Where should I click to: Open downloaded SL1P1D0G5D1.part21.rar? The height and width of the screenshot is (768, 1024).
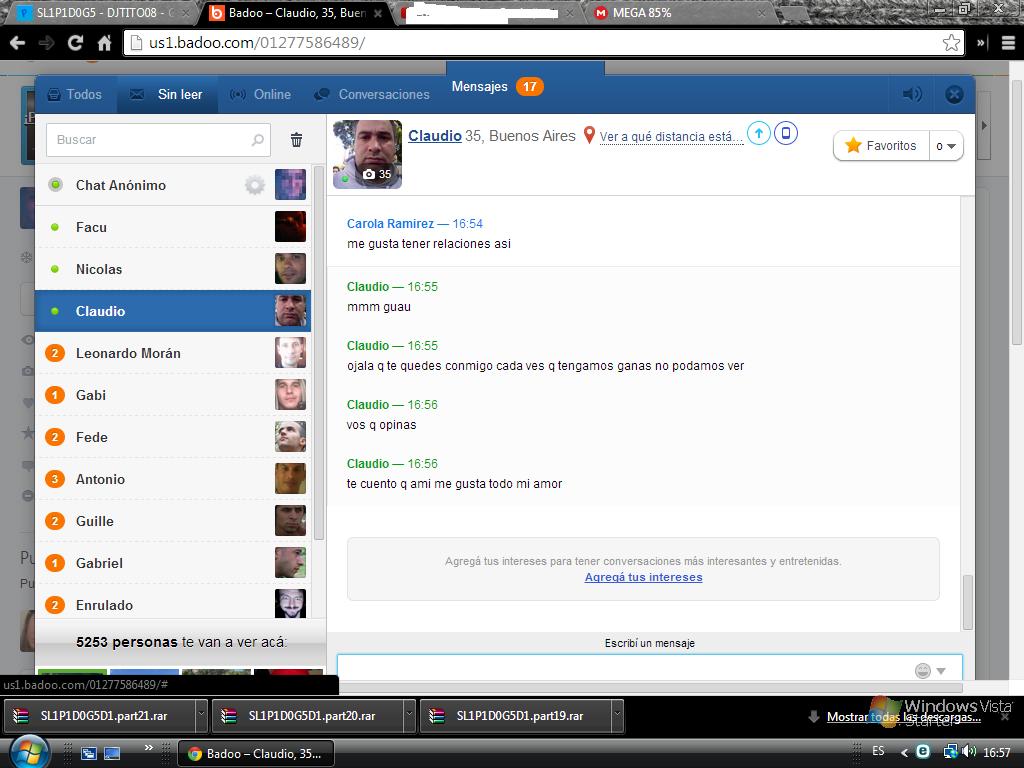pyautogui.click(x=101, y=716)
